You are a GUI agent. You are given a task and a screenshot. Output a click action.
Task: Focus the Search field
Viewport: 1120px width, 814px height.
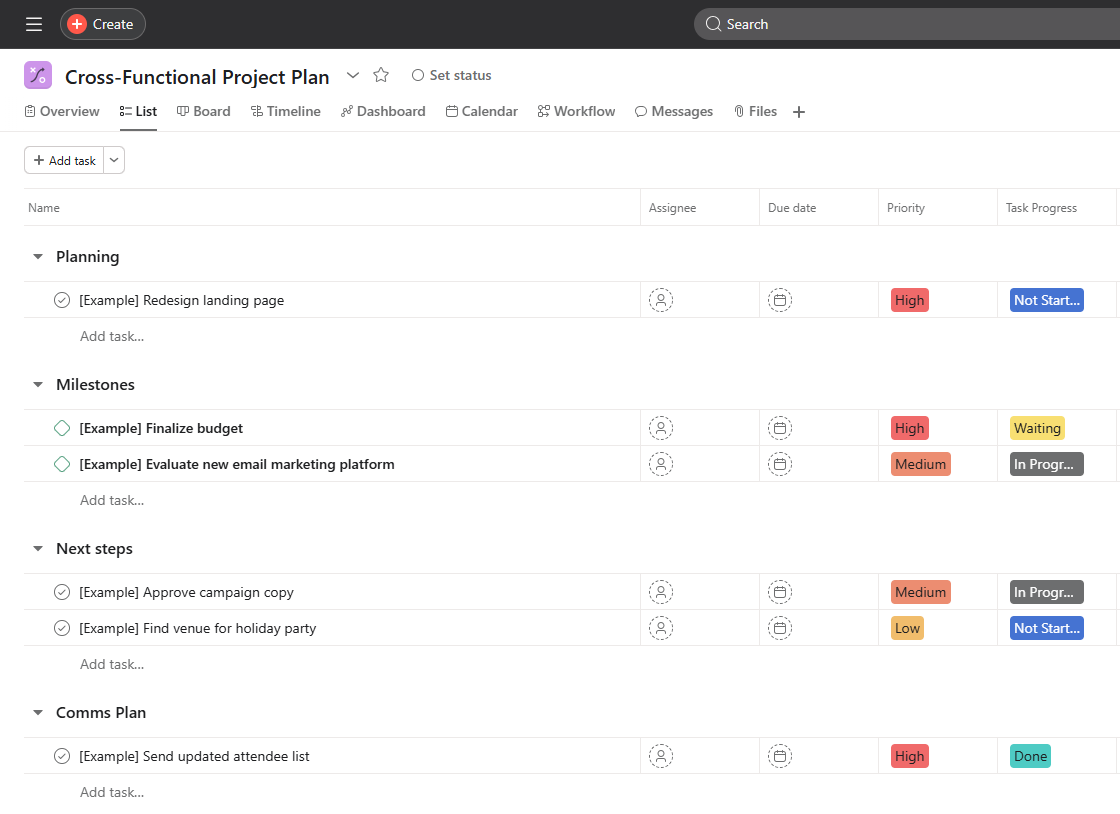pos(907,24)
